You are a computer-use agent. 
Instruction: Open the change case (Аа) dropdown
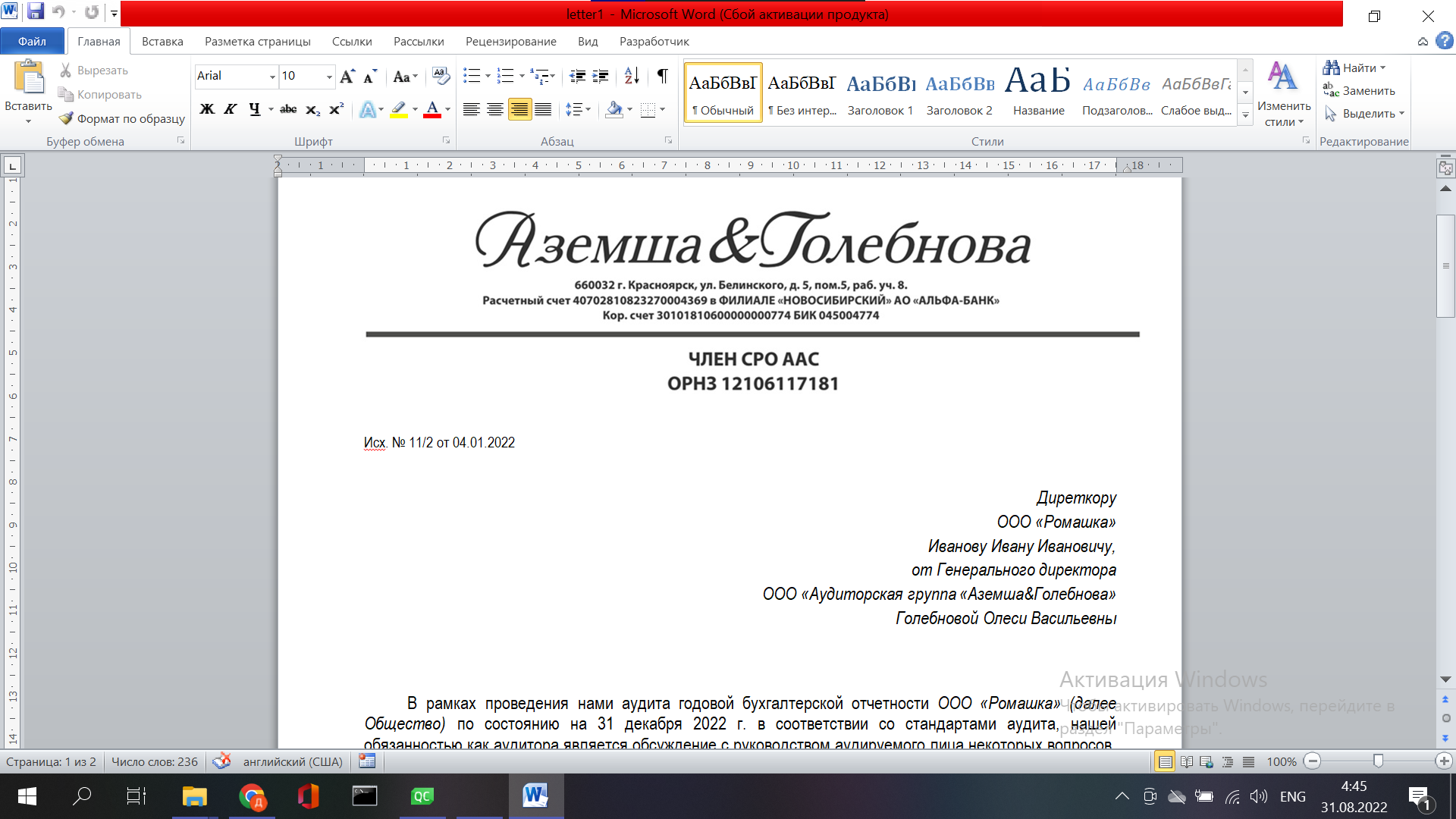click(406, 77)
